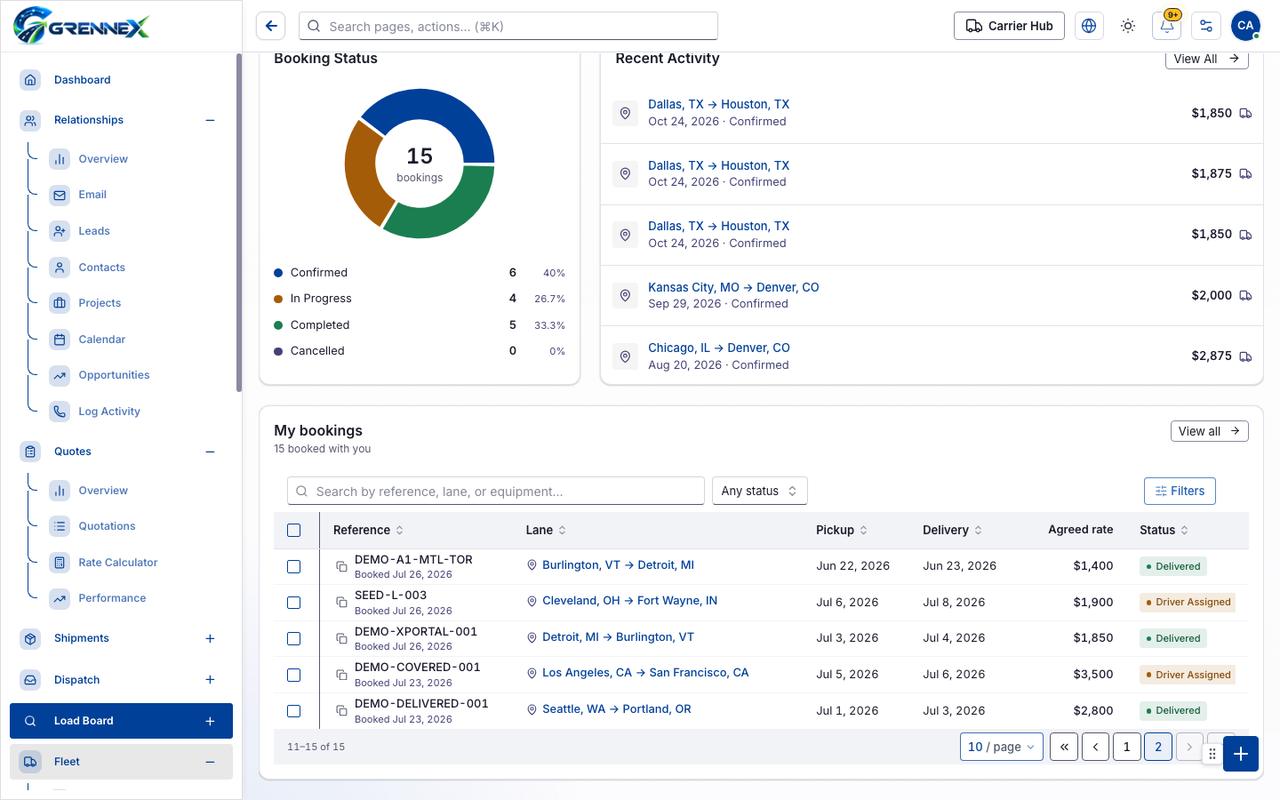Open the Filters button

(x=1180, y=491)
